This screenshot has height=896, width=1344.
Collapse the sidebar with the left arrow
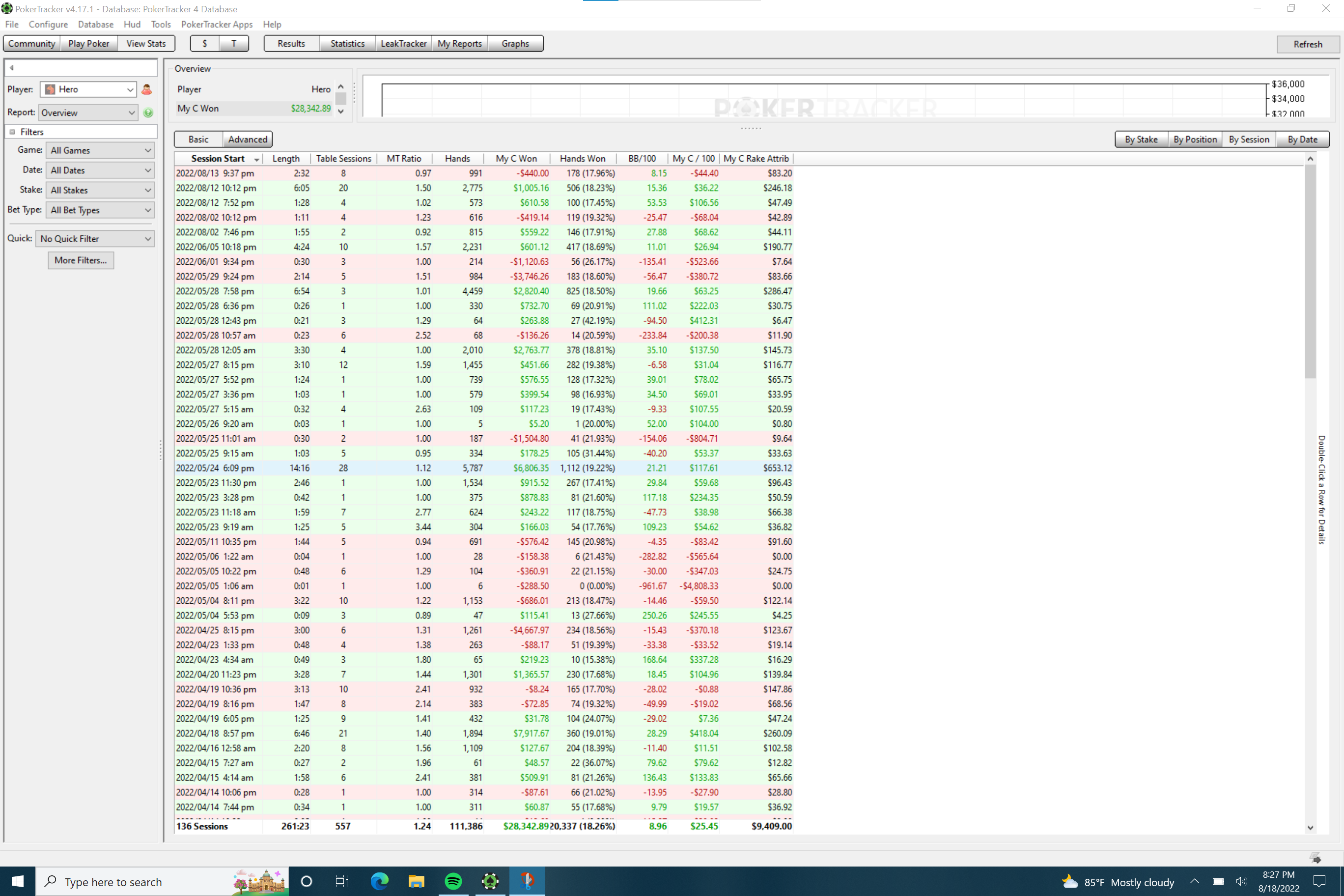[11, 67]
